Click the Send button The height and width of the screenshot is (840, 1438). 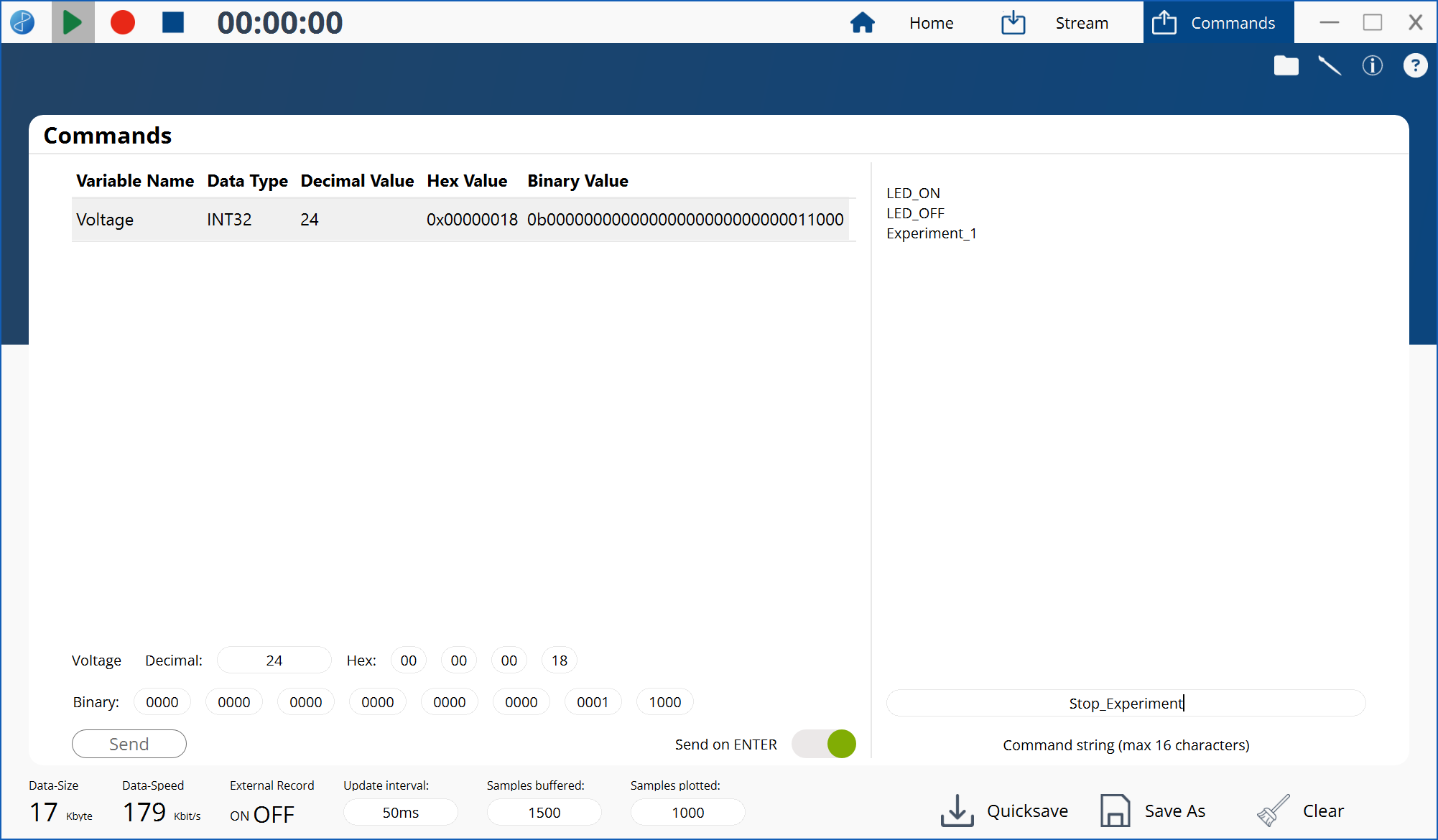tap(129, 744)
